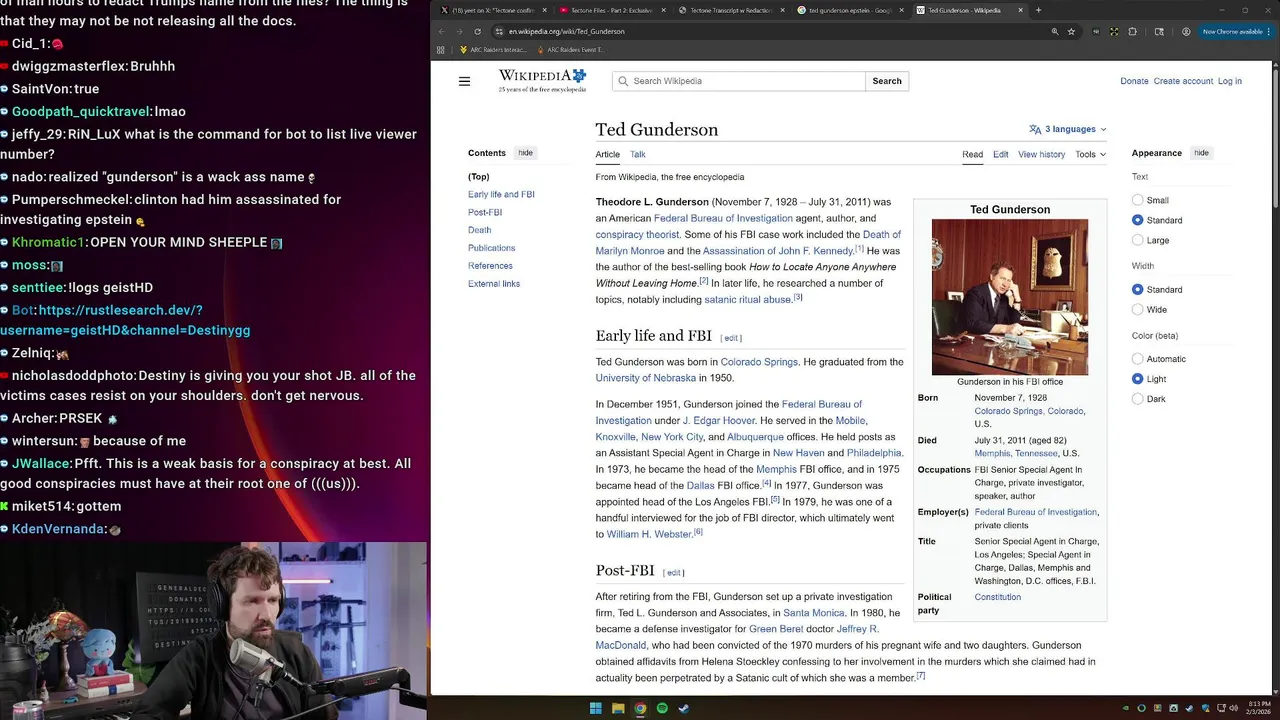Click Chrome icon in the taskbar
Screen dimensions: 1280x720
pyautogui.click(x=640, y=708)
